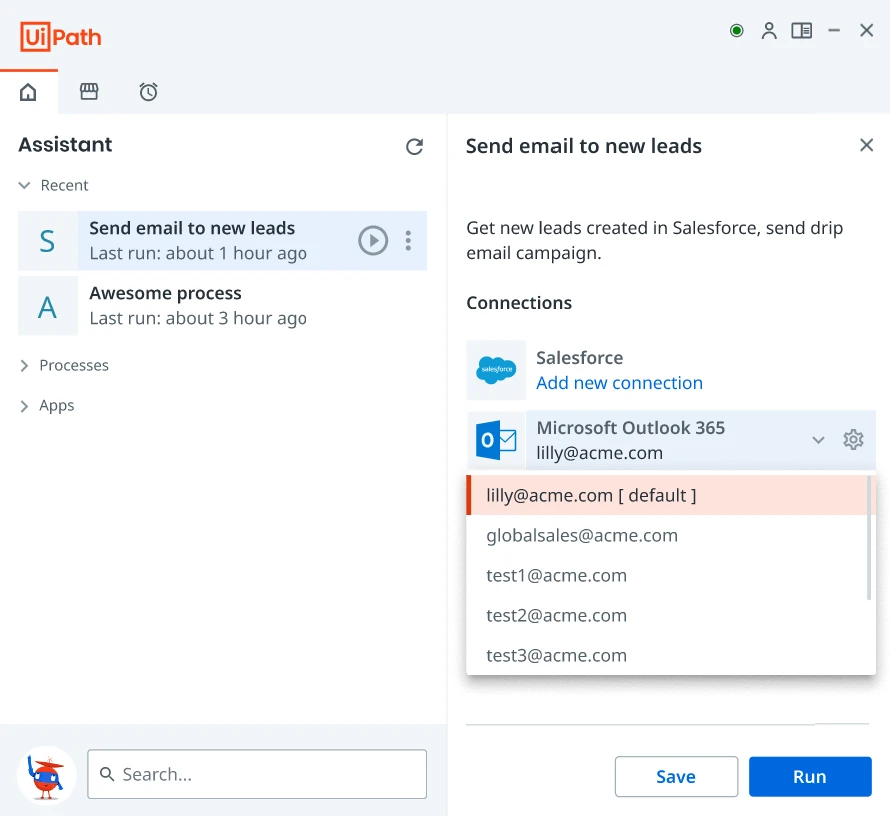This screenshot has width=890, height=816.
Task: Click 'Last run: about 3 hour ago' text
Action: click(x=198, y=318)
